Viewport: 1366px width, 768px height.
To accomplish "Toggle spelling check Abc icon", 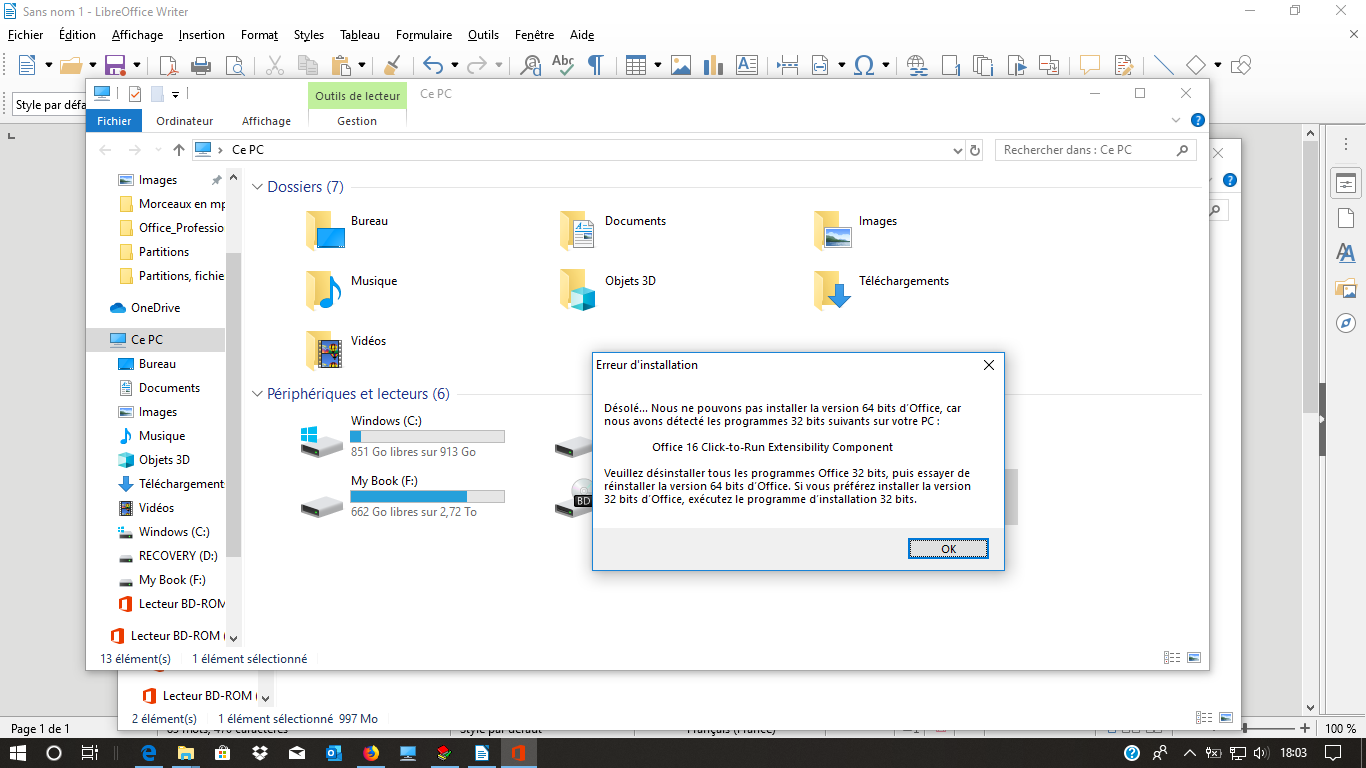I will 563,65.
